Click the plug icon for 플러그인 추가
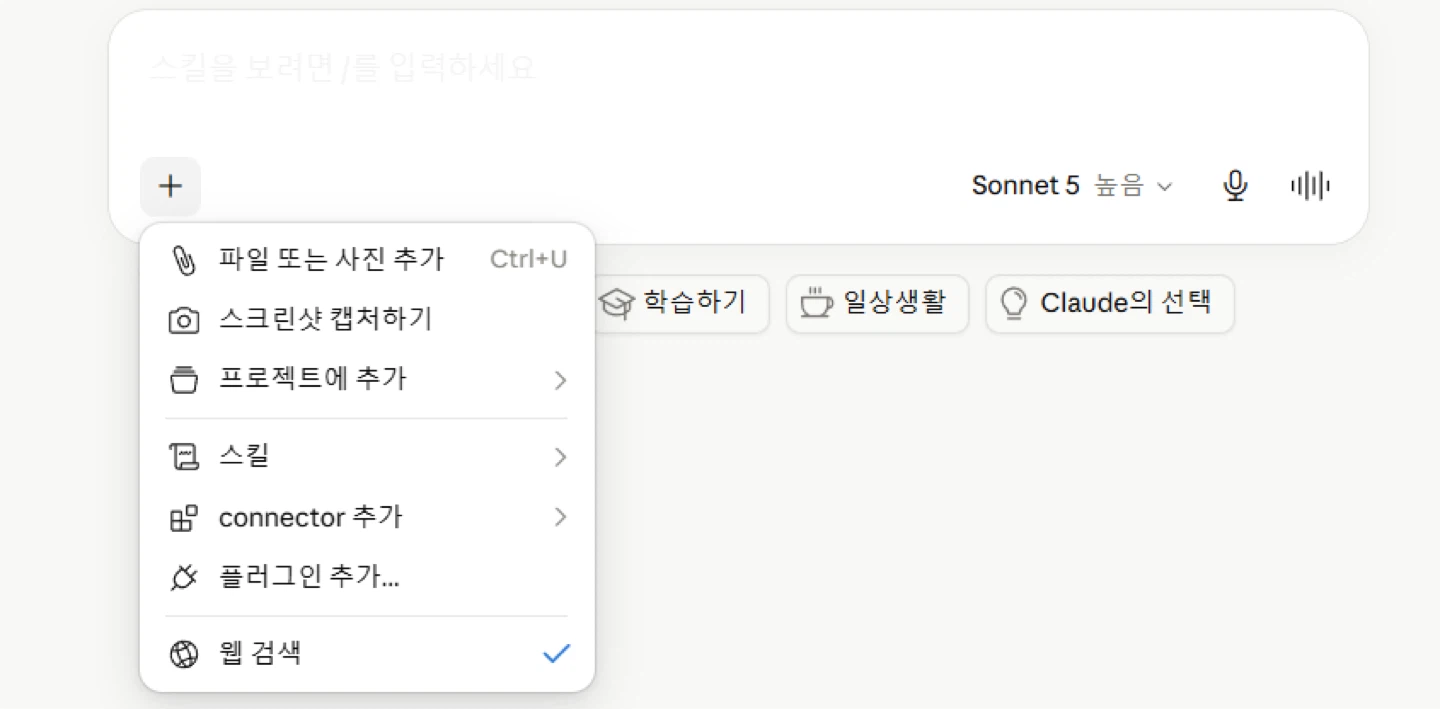The height and width of the screenshot is (709, 1440). [184, 577]
